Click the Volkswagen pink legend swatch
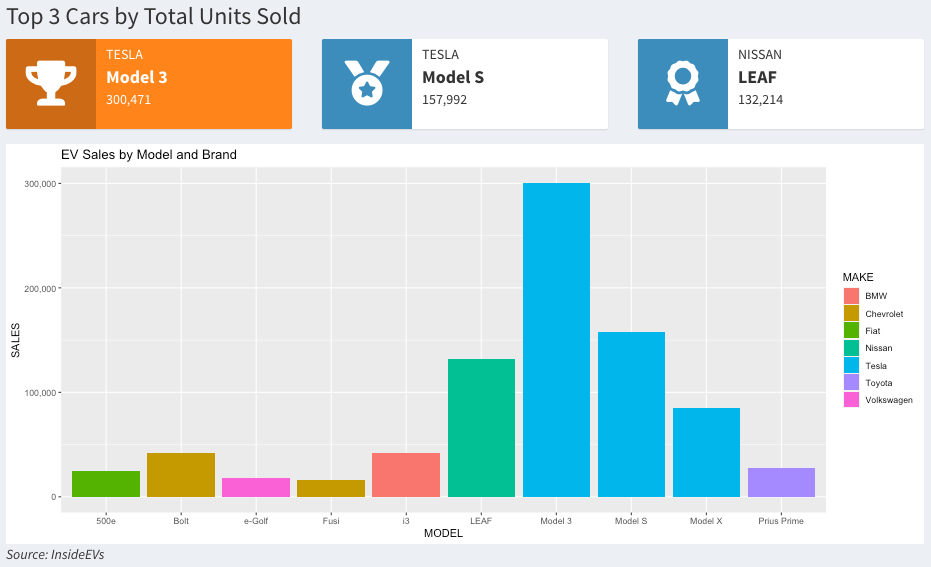 851,400
